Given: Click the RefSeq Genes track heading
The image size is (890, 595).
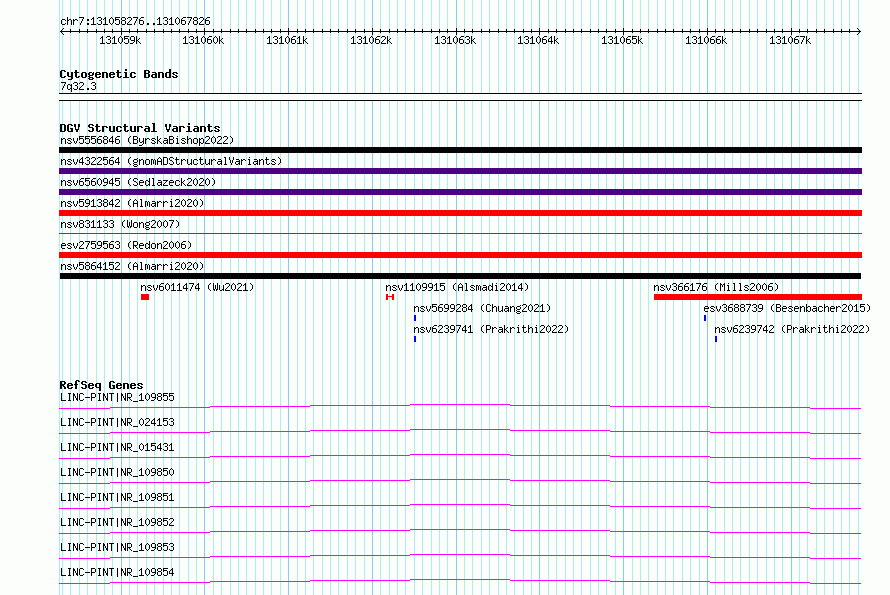Looking at the screenshot, I should click(x=101, y=385).
